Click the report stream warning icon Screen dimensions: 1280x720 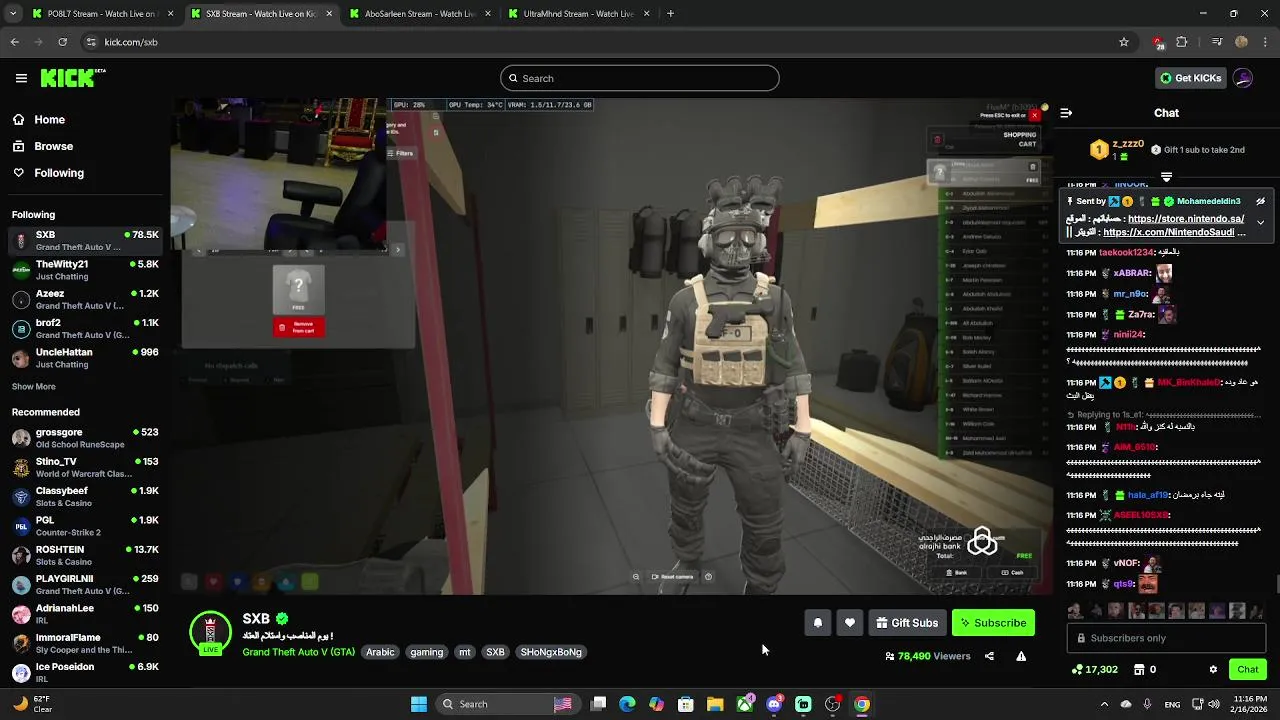(1021, 656)
